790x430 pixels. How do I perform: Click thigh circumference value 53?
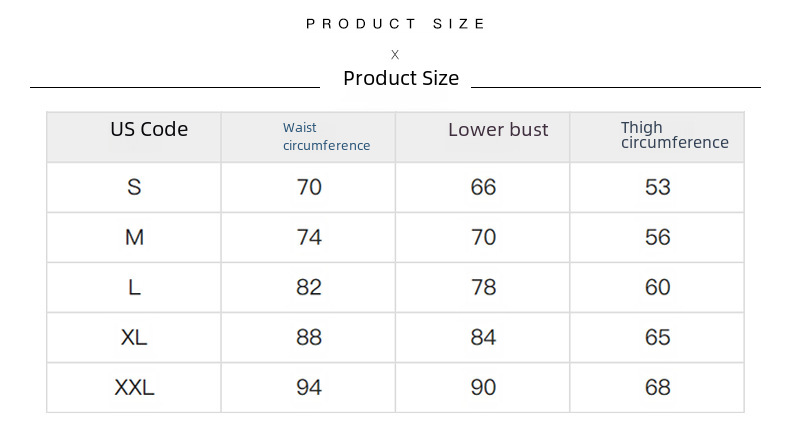[657, 187]
